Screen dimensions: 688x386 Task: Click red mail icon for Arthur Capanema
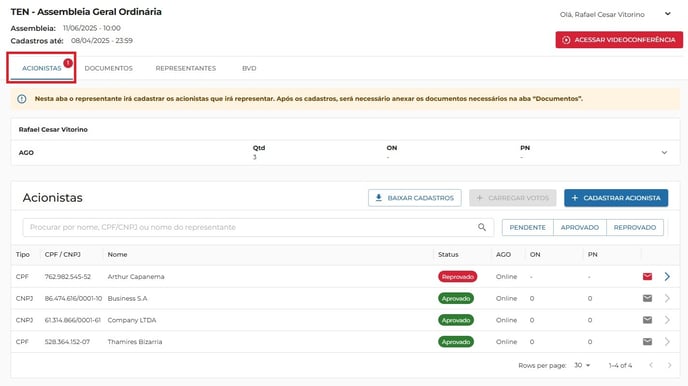coord(647,276)
